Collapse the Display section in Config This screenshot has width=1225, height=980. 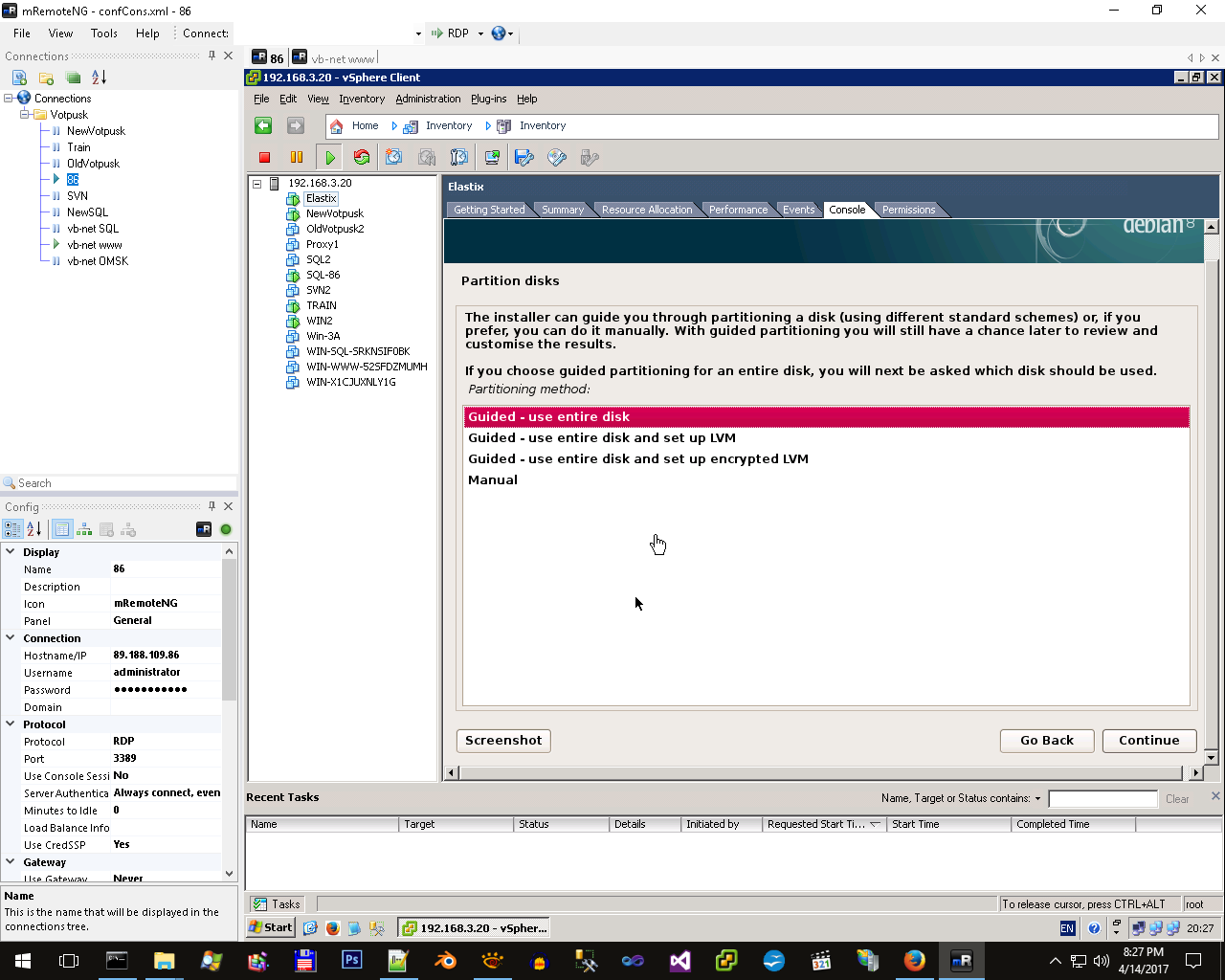coord(11,551)
